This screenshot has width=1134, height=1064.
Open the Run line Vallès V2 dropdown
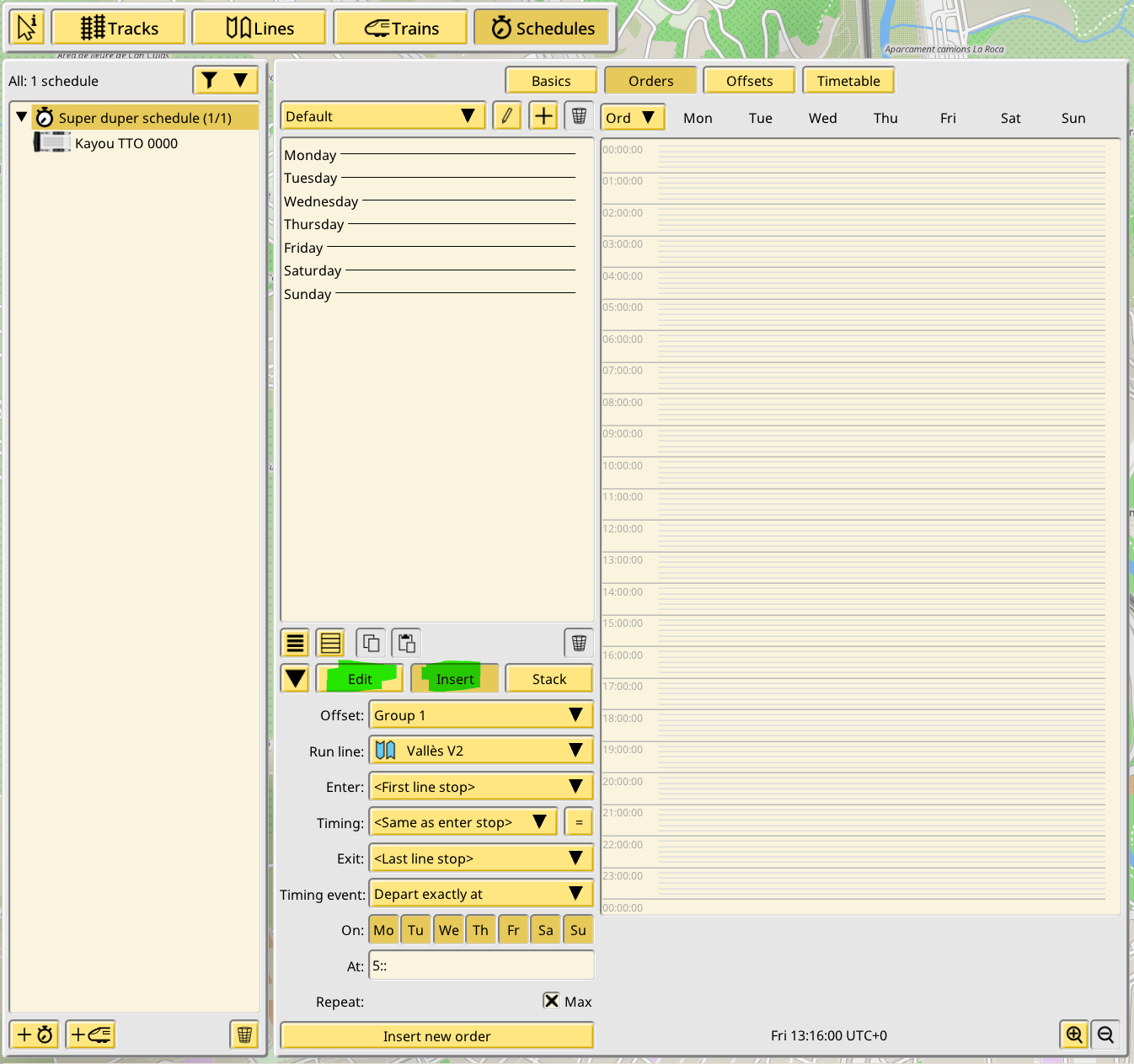481,751
